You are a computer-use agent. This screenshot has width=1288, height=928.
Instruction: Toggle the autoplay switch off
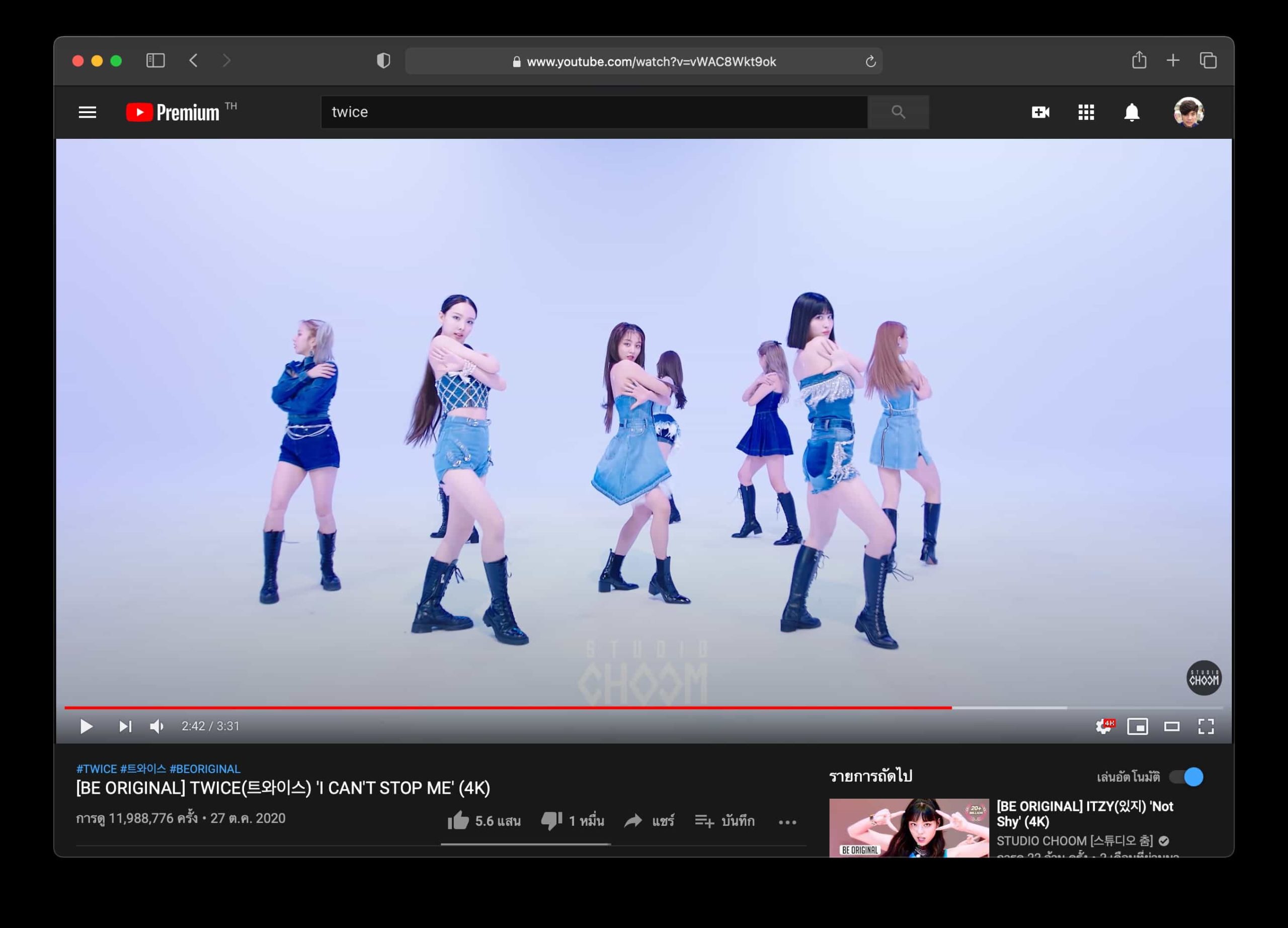(x=1186, y=777)
